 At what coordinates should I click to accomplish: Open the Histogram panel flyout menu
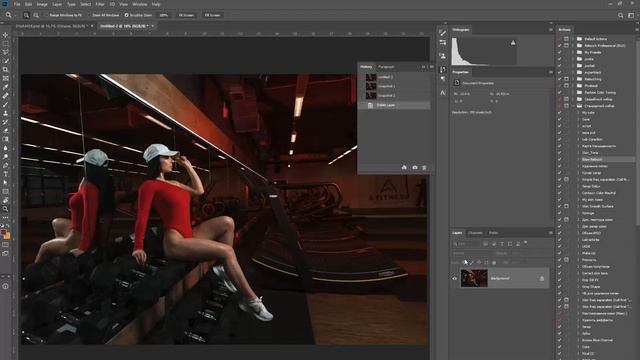click(x=550, y=29)
